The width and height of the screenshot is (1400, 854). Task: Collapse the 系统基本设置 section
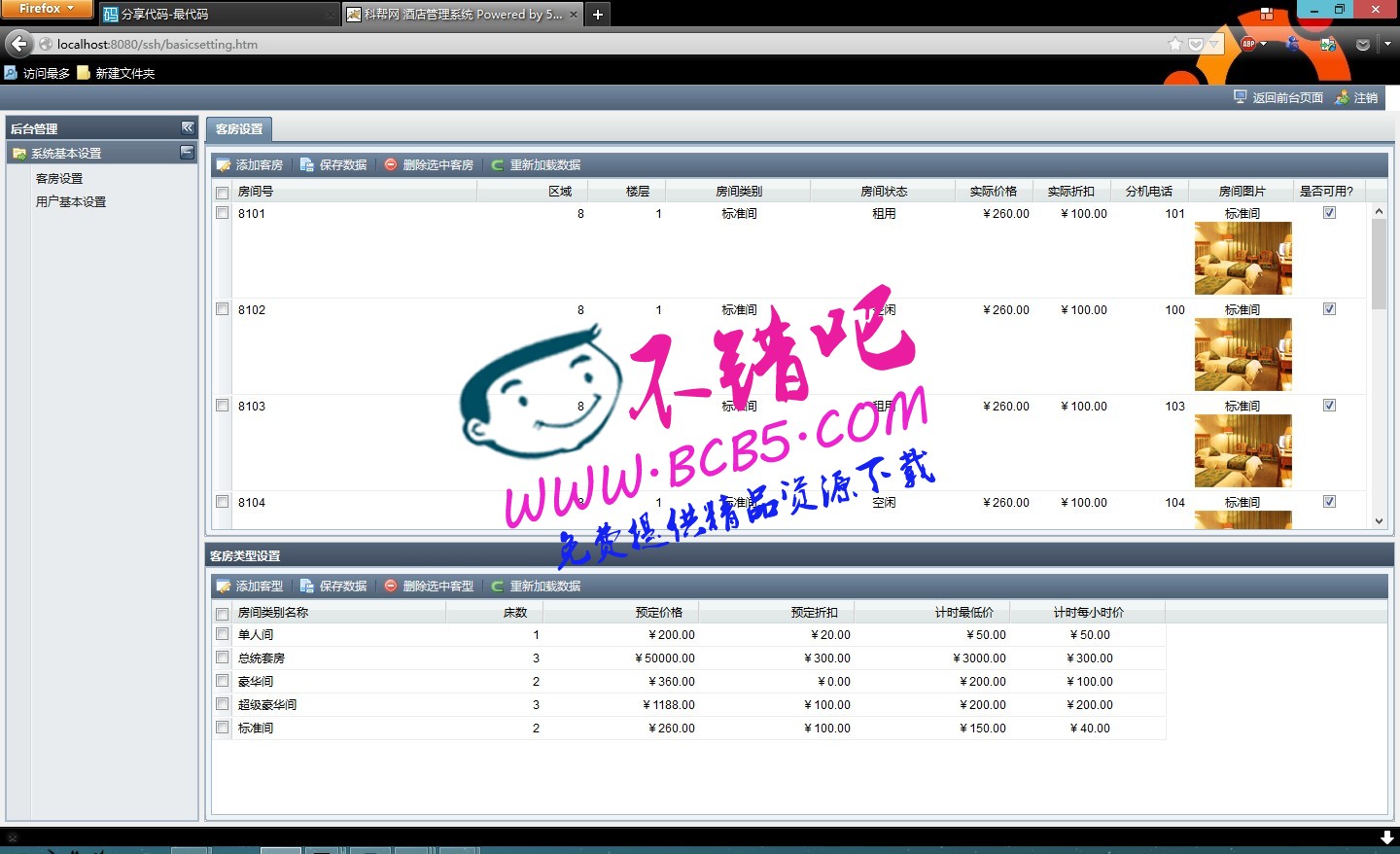click(188, 153)
